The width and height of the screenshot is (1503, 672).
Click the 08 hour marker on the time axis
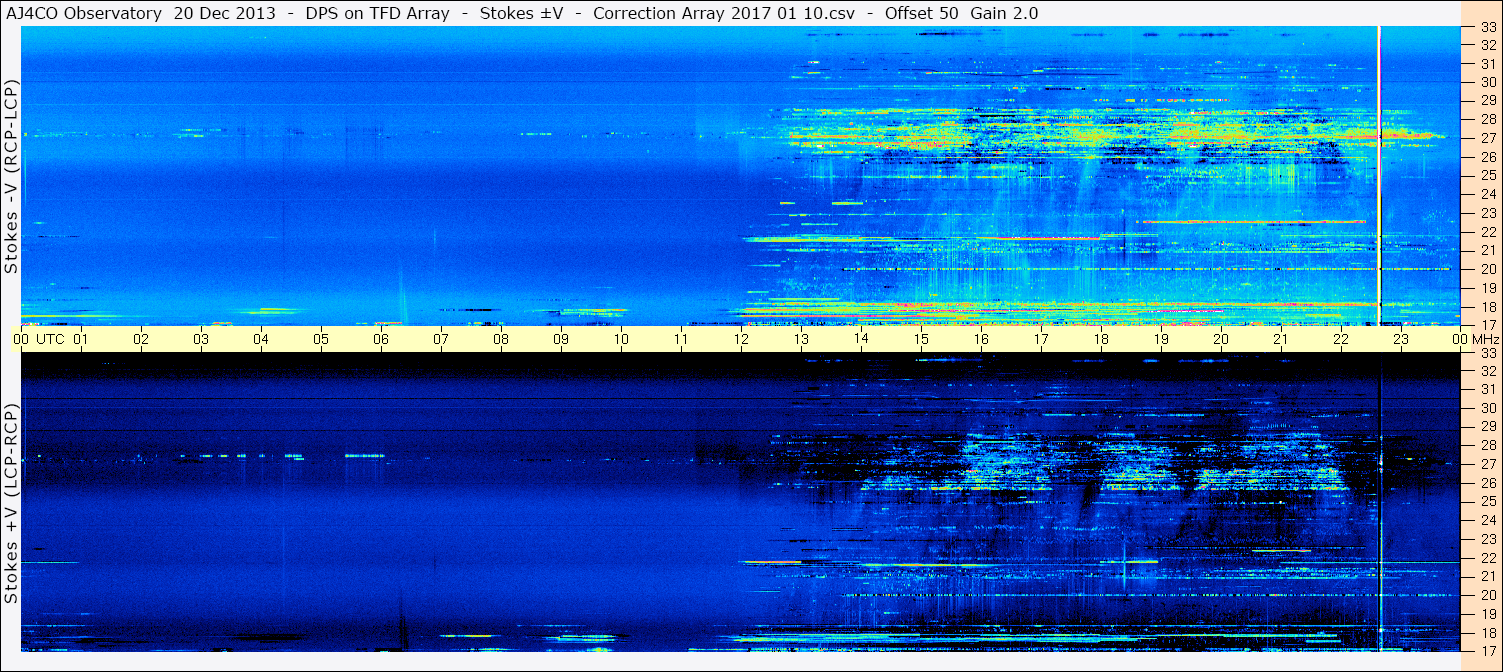tap(501, 339)
